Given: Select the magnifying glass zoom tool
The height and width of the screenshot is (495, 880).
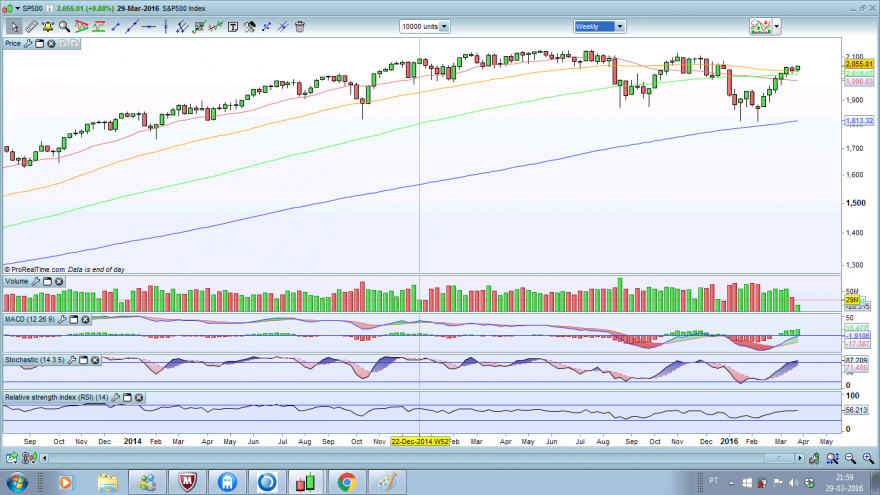Looking at the screenshot, I should (x=65, y=26).
